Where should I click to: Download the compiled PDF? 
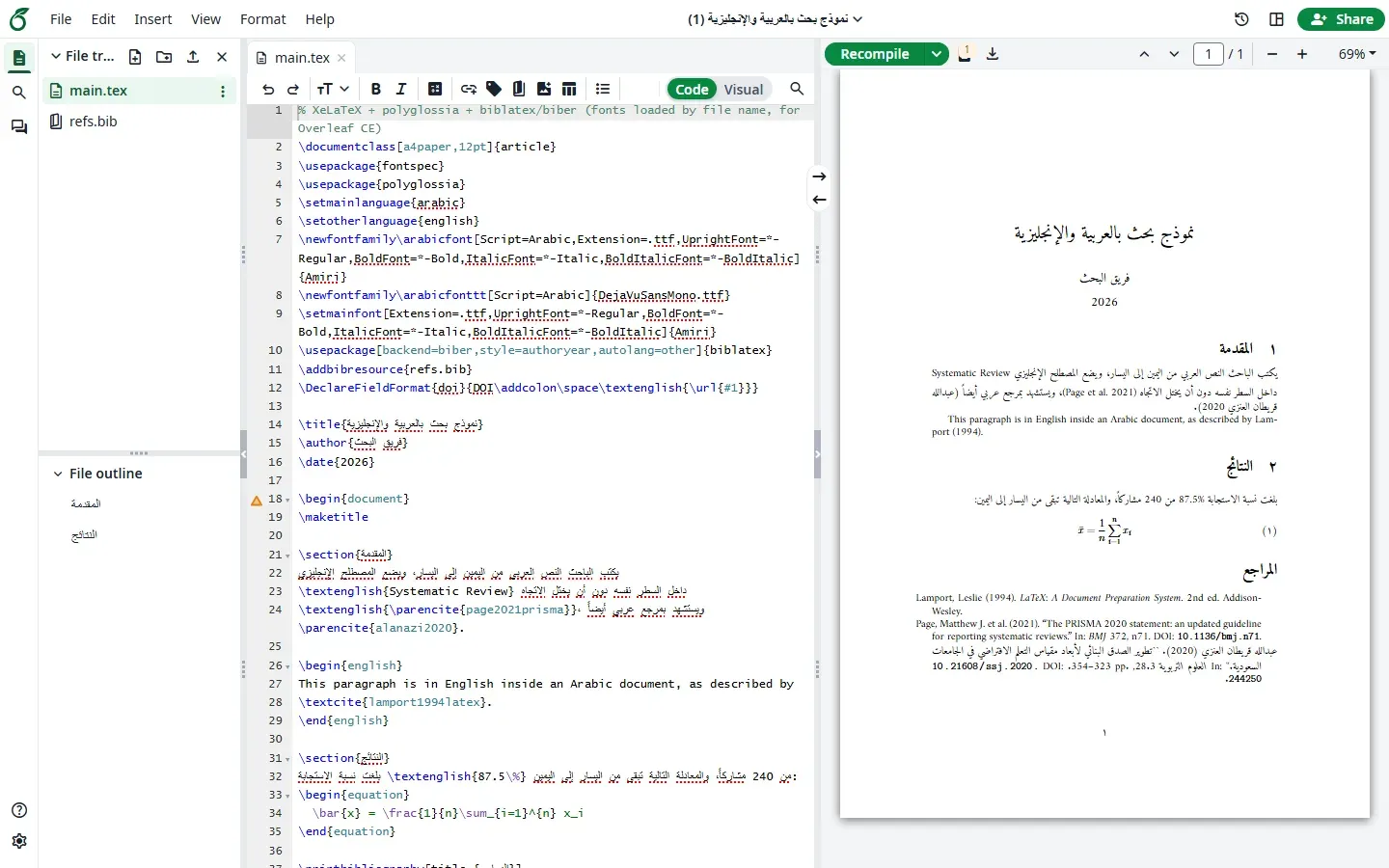993,54
